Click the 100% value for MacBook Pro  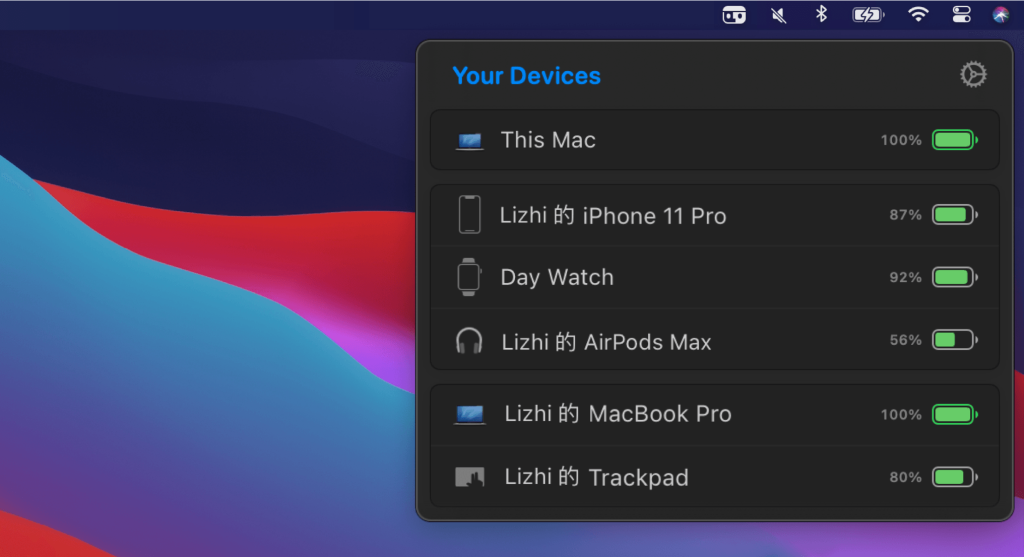pos(901,415)
